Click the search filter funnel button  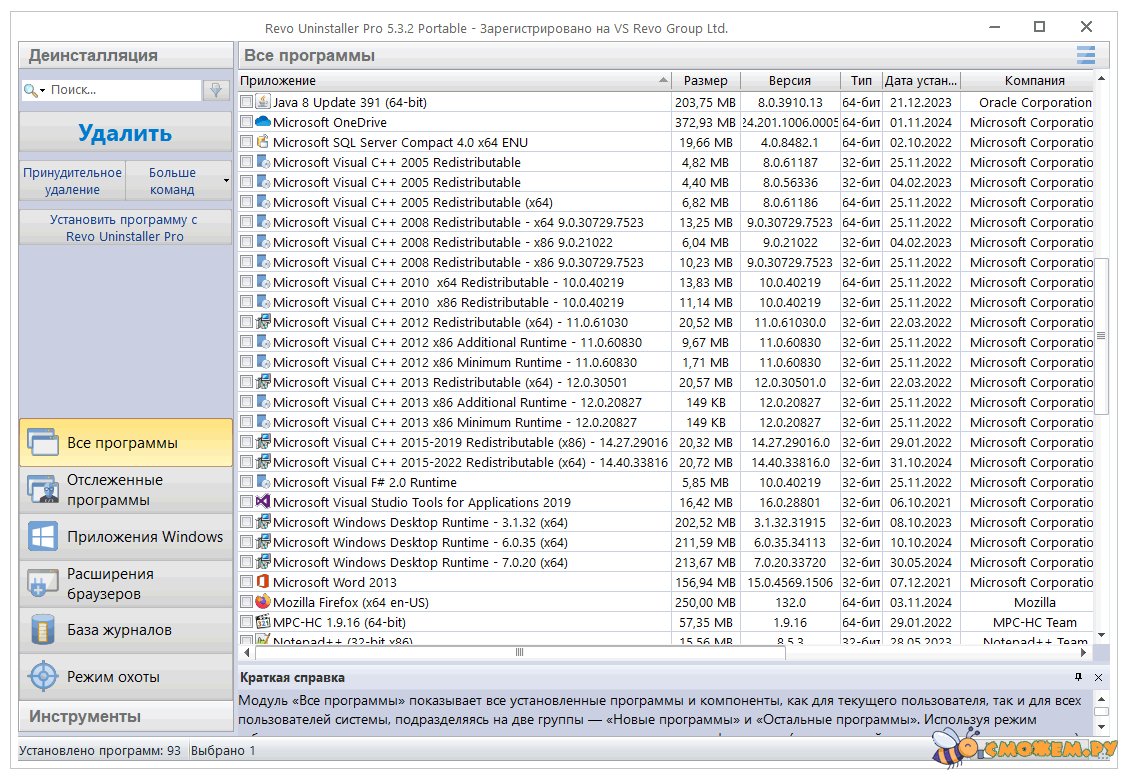pyautogui.click(x=215, y=90)
